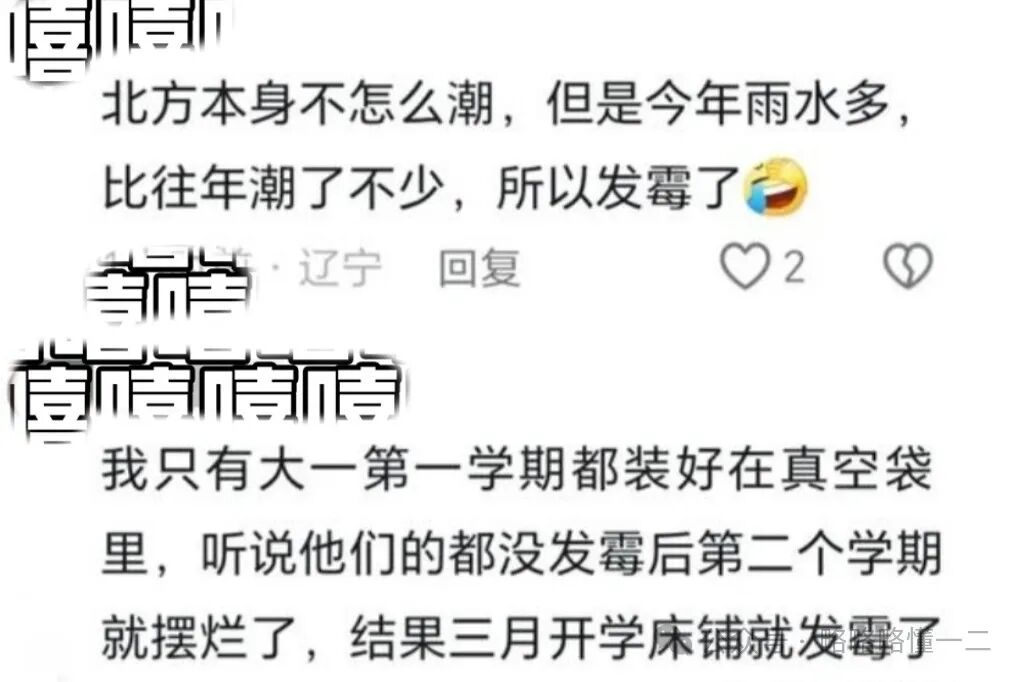
Task: Tap the 辽宁 location label
Action: (x=340, y=268)
